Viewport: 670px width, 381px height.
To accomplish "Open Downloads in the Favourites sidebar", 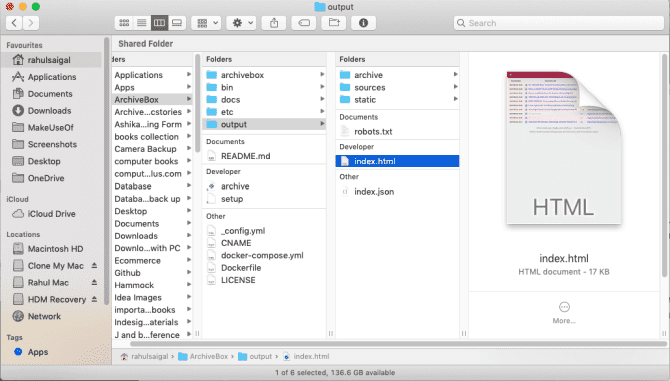I will tap(51, 111).
